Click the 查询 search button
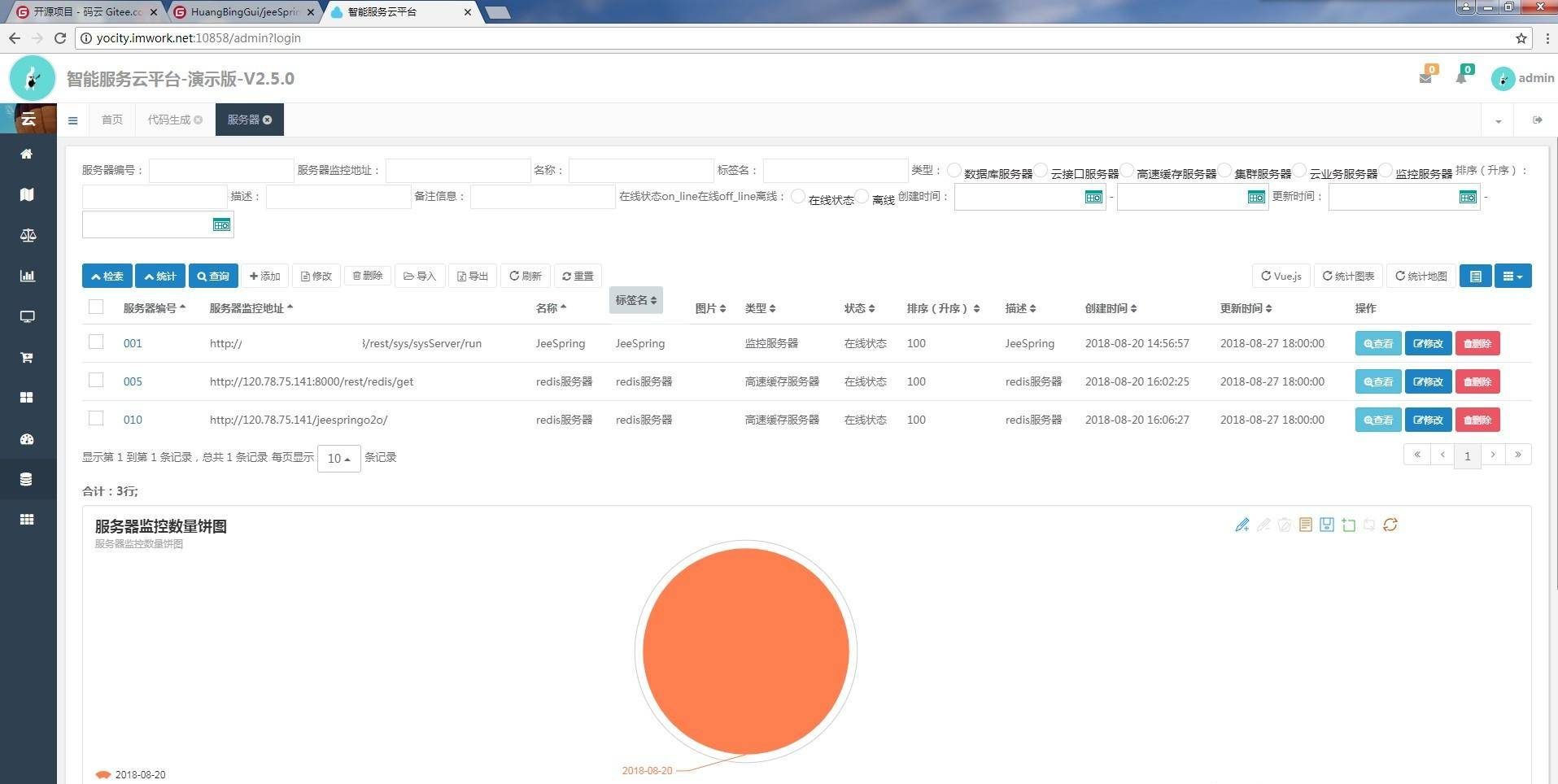This screenshot has width=1558, height=784. point(213,276)
